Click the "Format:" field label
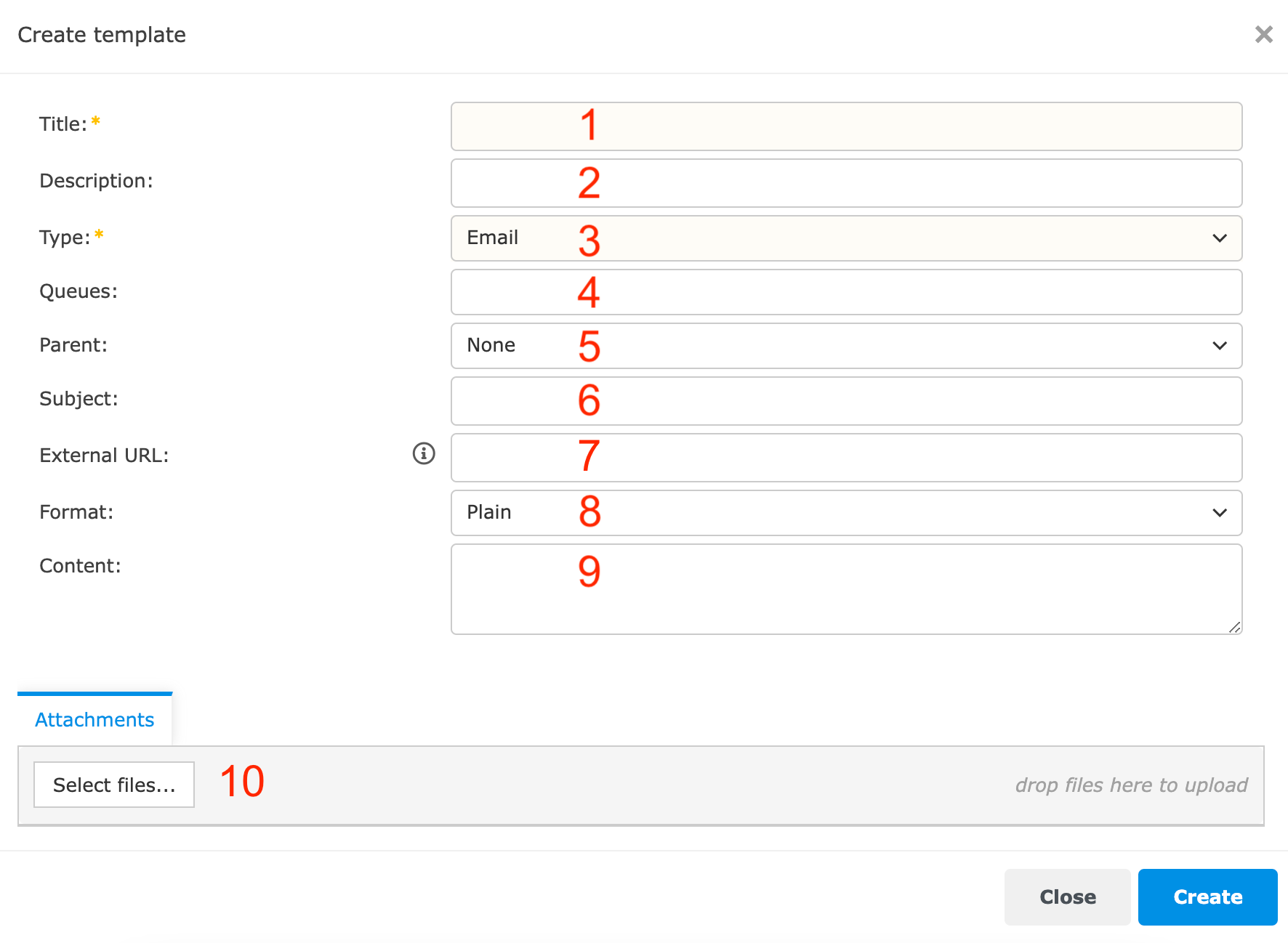 pyautogui.click(x=76, y=512)
